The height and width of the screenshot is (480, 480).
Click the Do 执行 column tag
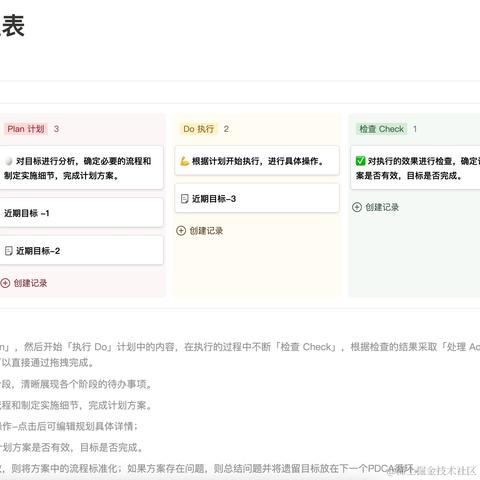click(199, 129)
